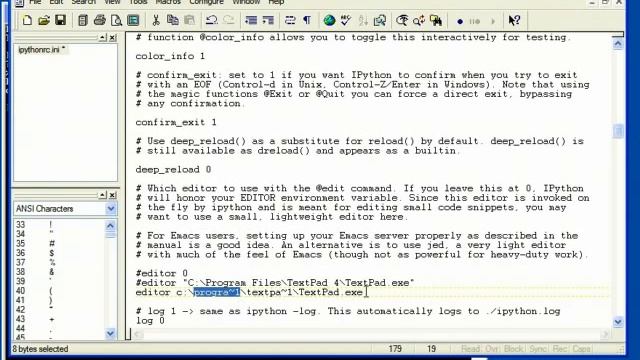Open the Manage Files toolbar icon
Viewport: 640px width, 360px height.
(x=83, y=20)
